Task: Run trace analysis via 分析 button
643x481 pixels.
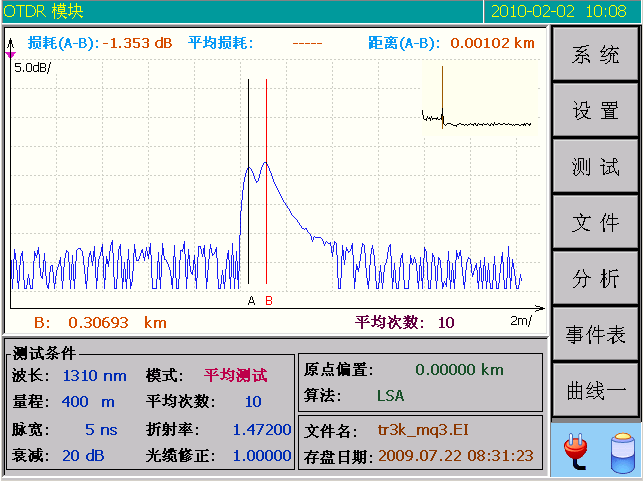Action: (x=595, y=278)
